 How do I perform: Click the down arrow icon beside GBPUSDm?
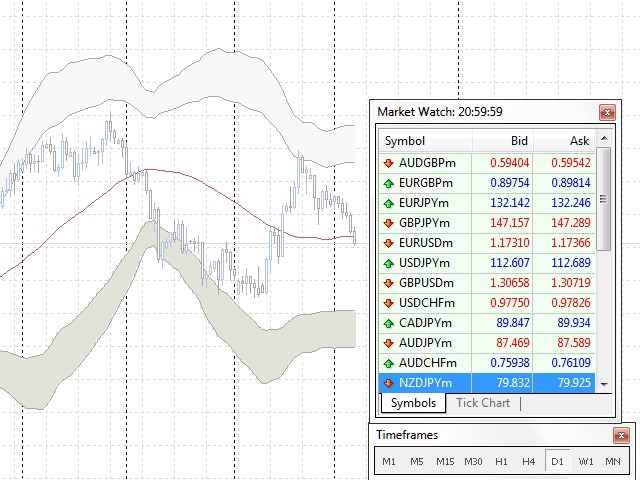coord(389,283)
